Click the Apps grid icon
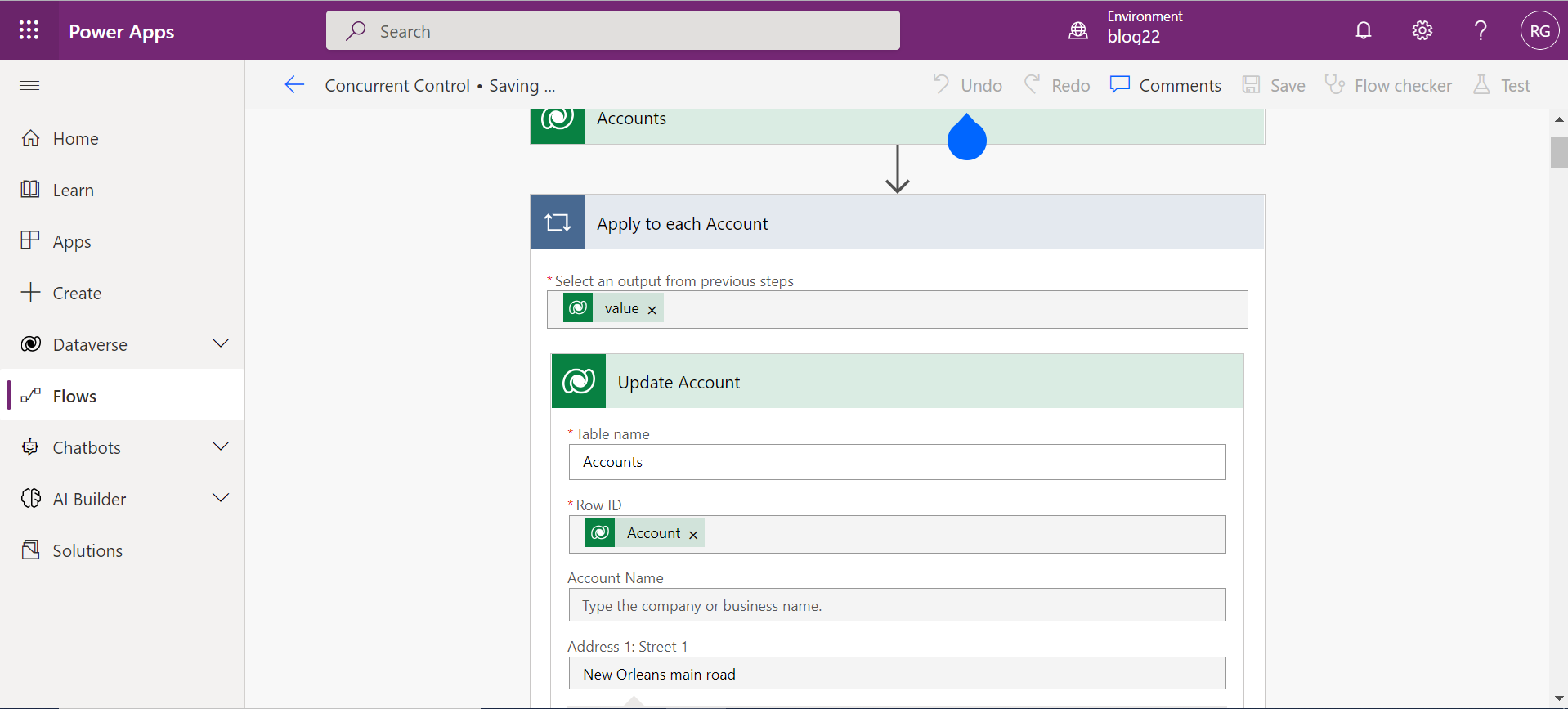Viewport: 1568px width, 709px height. 30,240
